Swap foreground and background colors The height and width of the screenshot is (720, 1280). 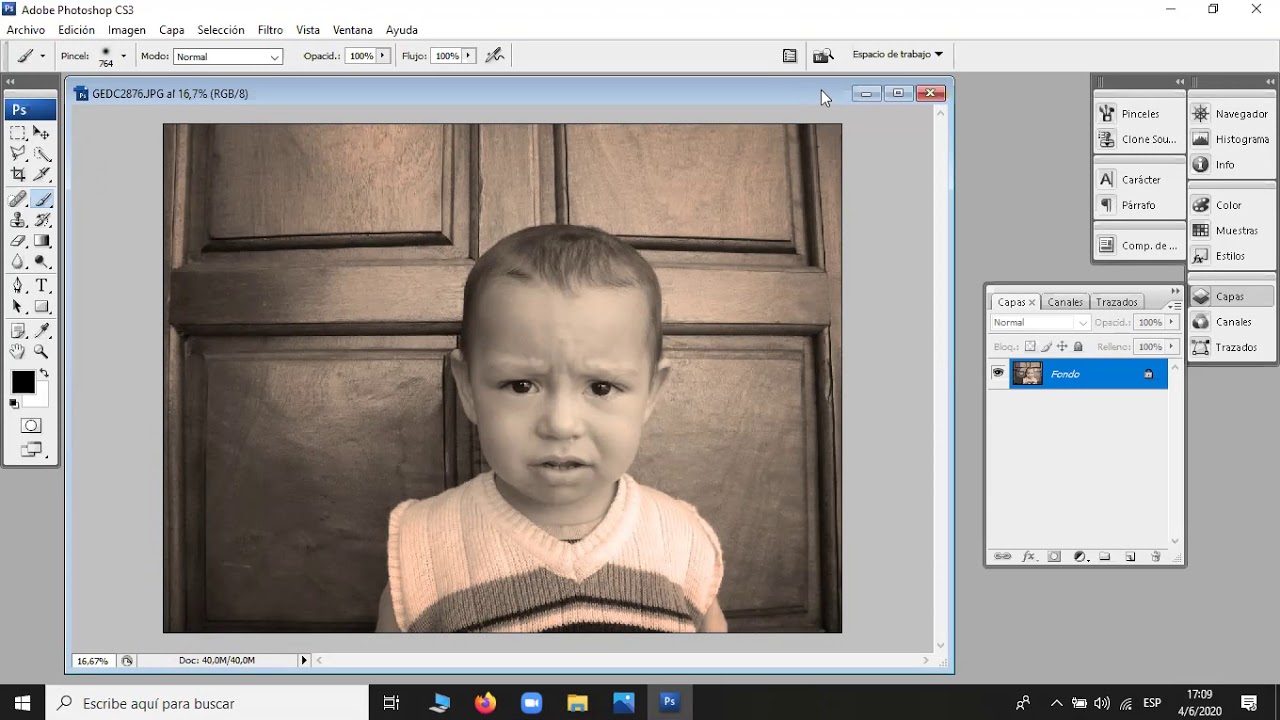(44, 373)
